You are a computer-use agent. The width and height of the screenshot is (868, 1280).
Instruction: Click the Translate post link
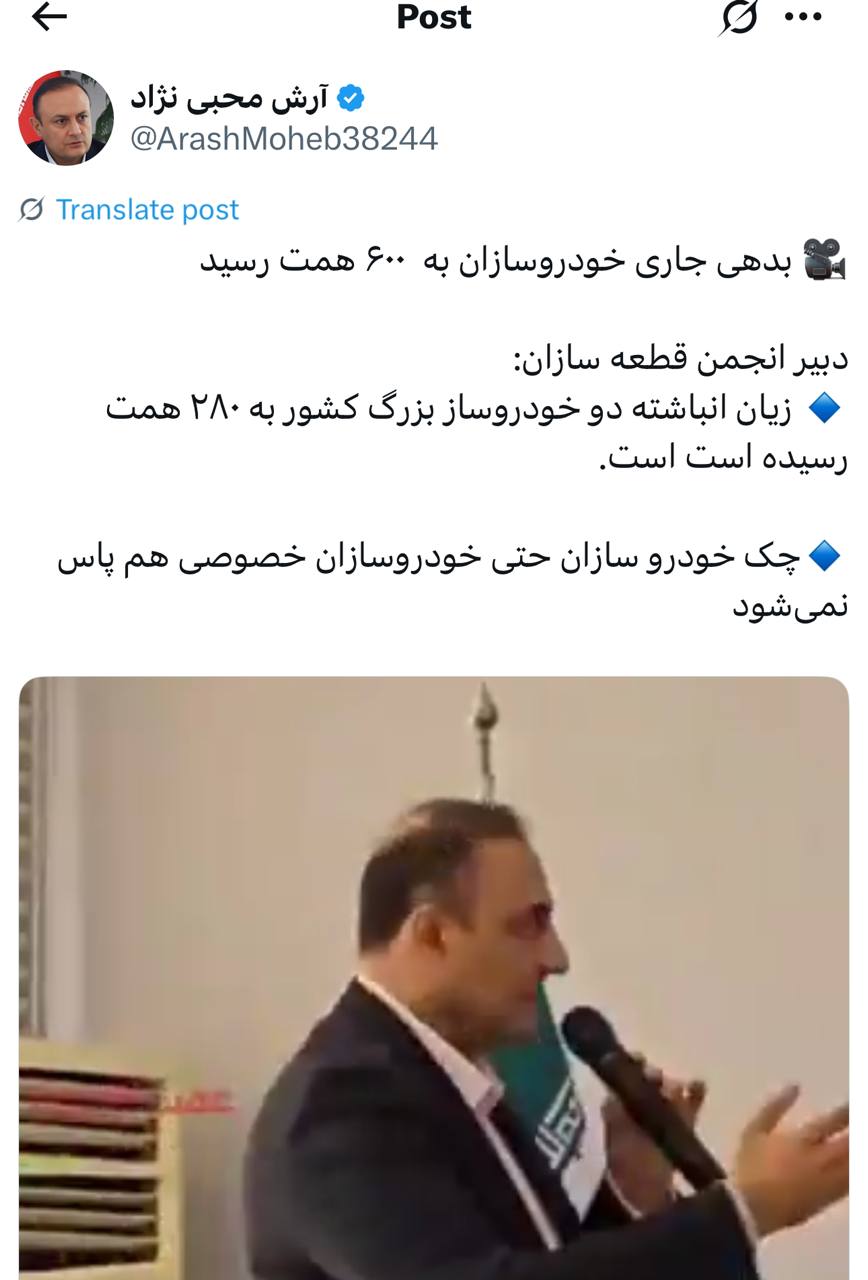coord(147,210)
